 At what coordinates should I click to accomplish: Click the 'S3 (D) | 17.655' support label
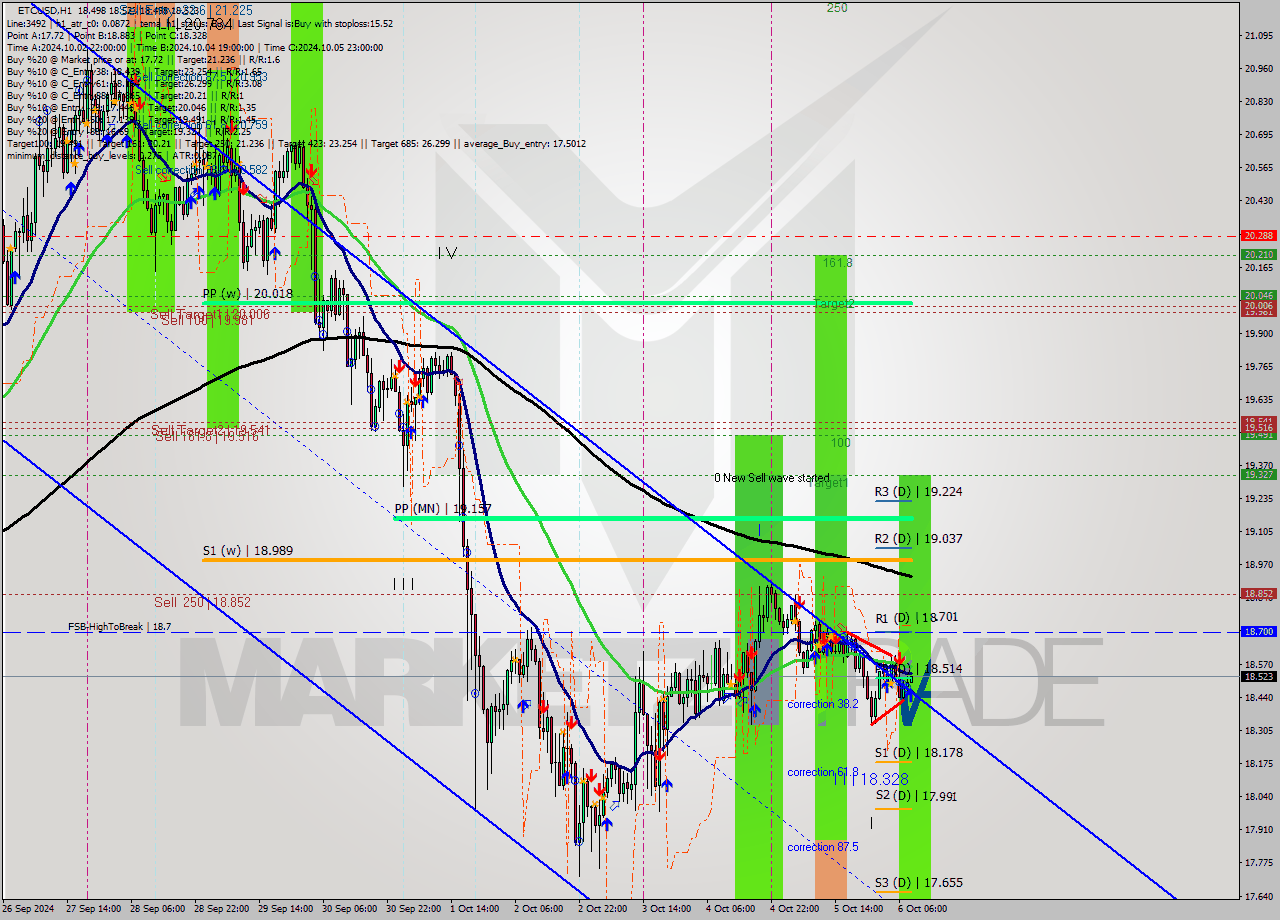(x=918, y=883)
